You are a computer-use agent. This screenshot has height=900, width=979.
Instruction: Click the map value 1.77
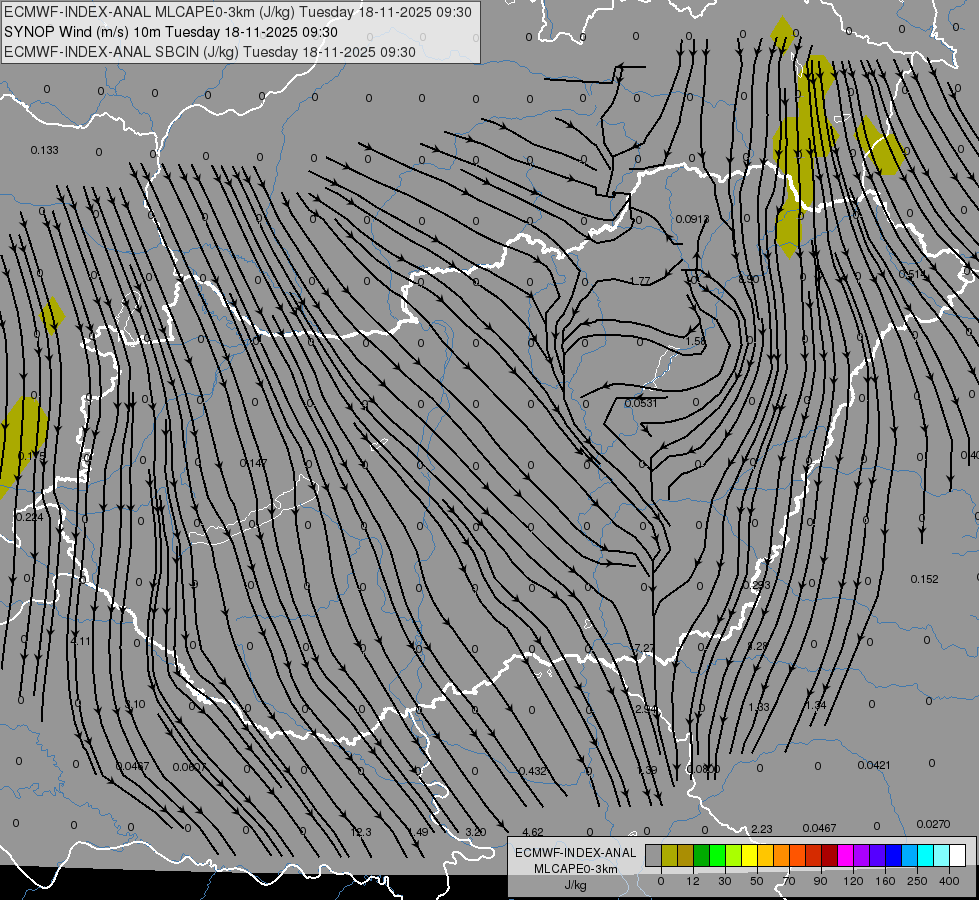pyautogui.click(x=641, y=281)
